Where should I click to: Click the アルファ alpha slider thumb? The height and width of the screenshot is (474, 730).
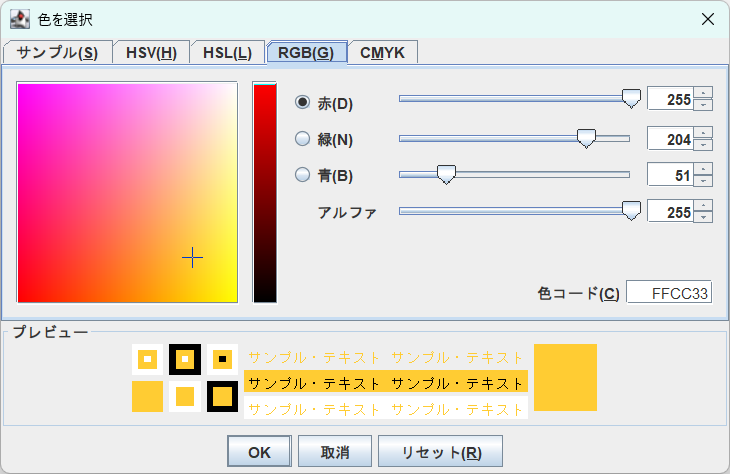click(x=631, y=211)
